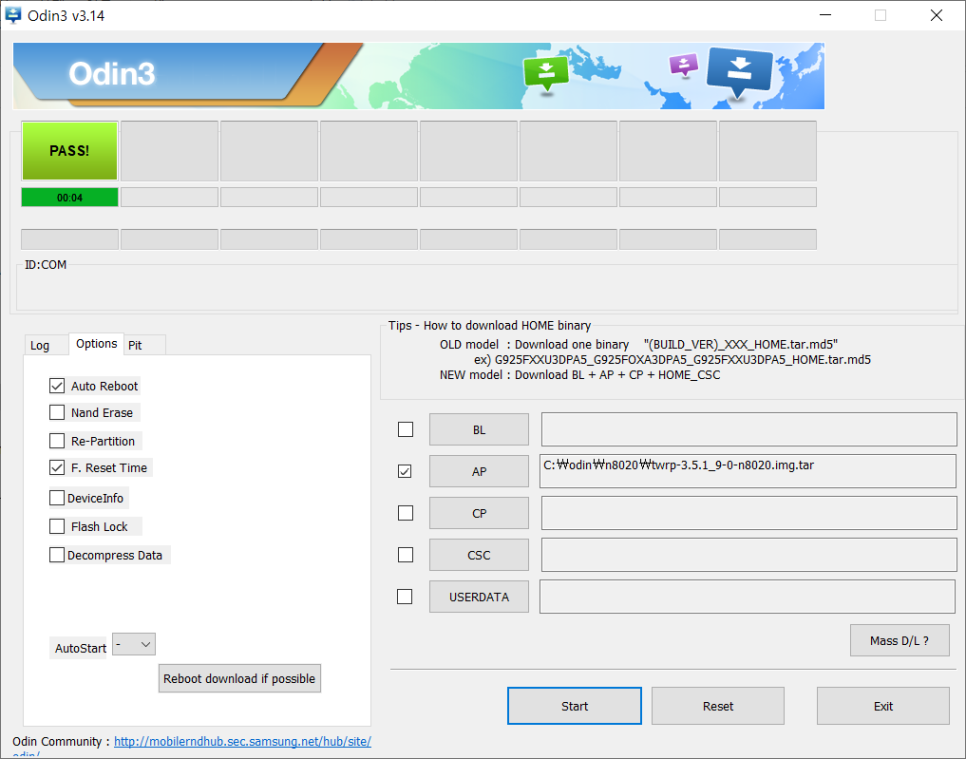
Task: Click the BL file button
Action: (479, 429)
